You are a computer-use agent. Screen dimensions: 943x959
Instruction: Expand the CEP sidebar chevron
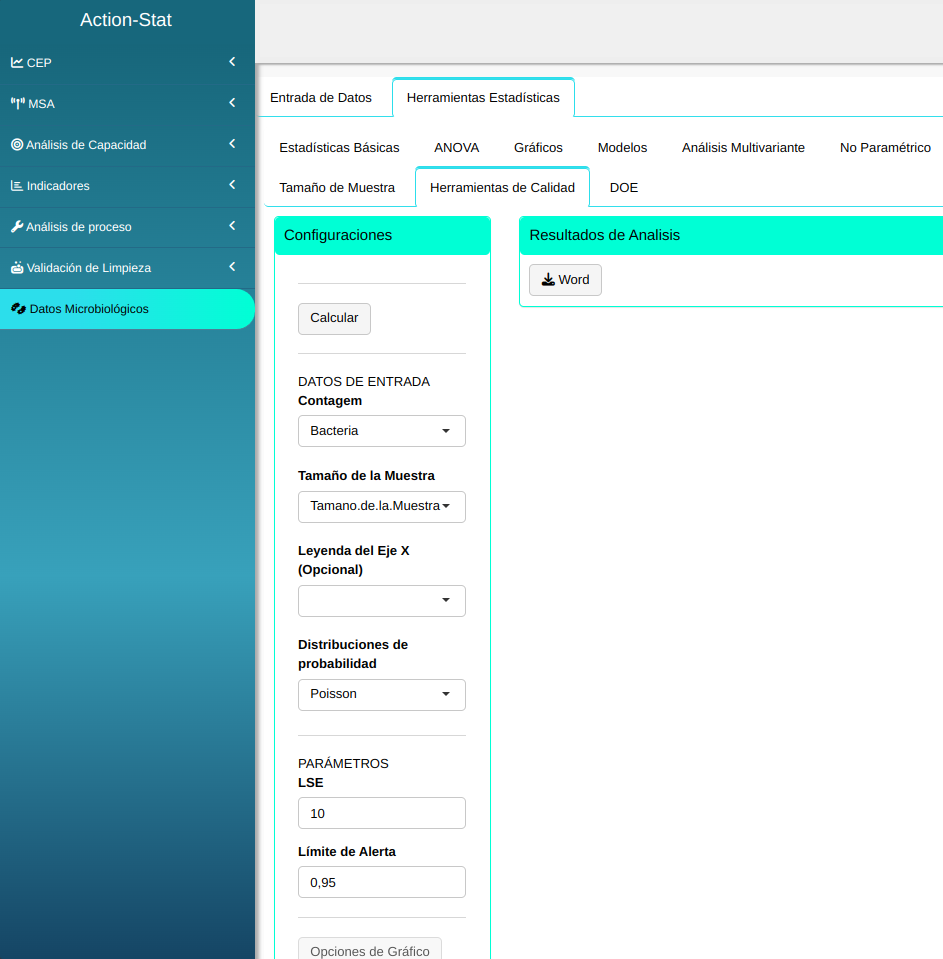pos(232,62)
